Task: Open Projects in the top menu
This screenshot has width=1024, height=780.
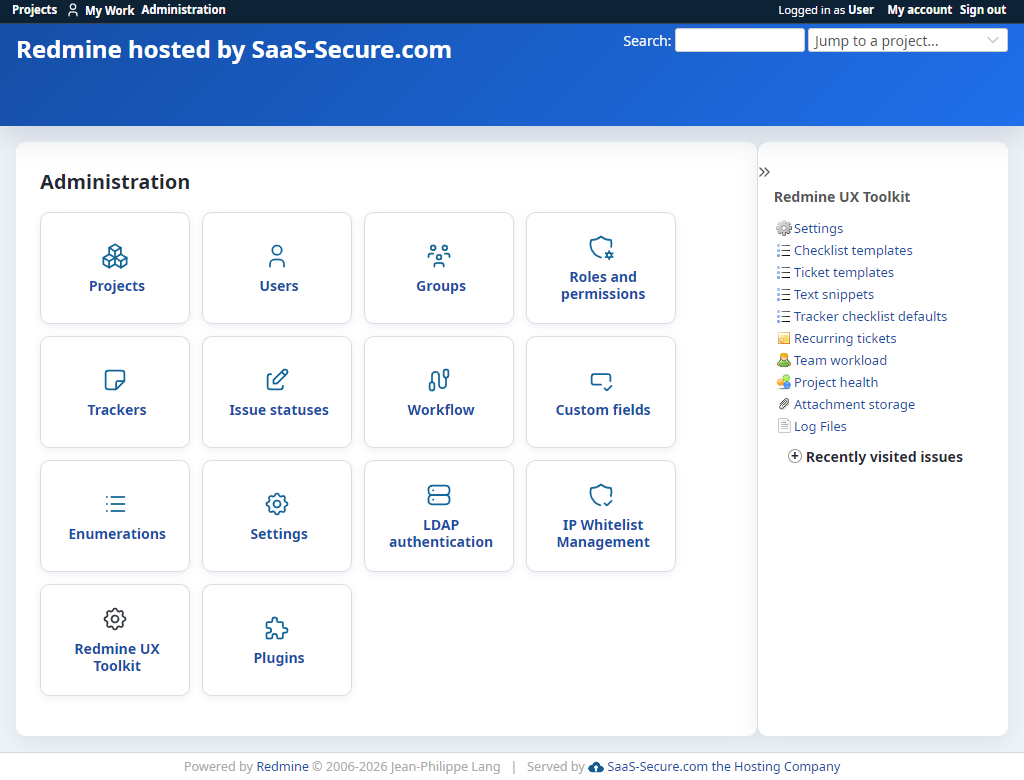Action: click(x=35, y=10)
